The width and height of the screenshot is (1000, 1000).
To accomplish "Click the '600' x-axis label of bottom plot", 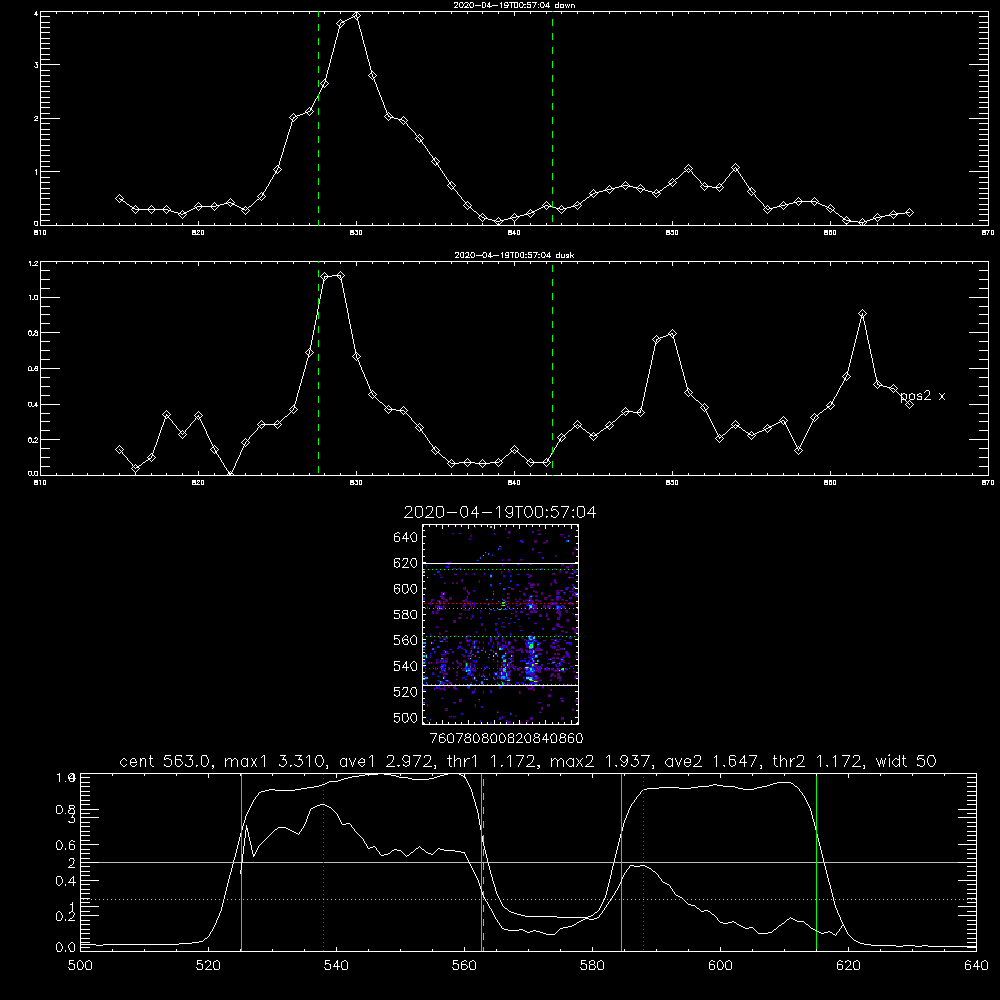I will tap(720, 966).
